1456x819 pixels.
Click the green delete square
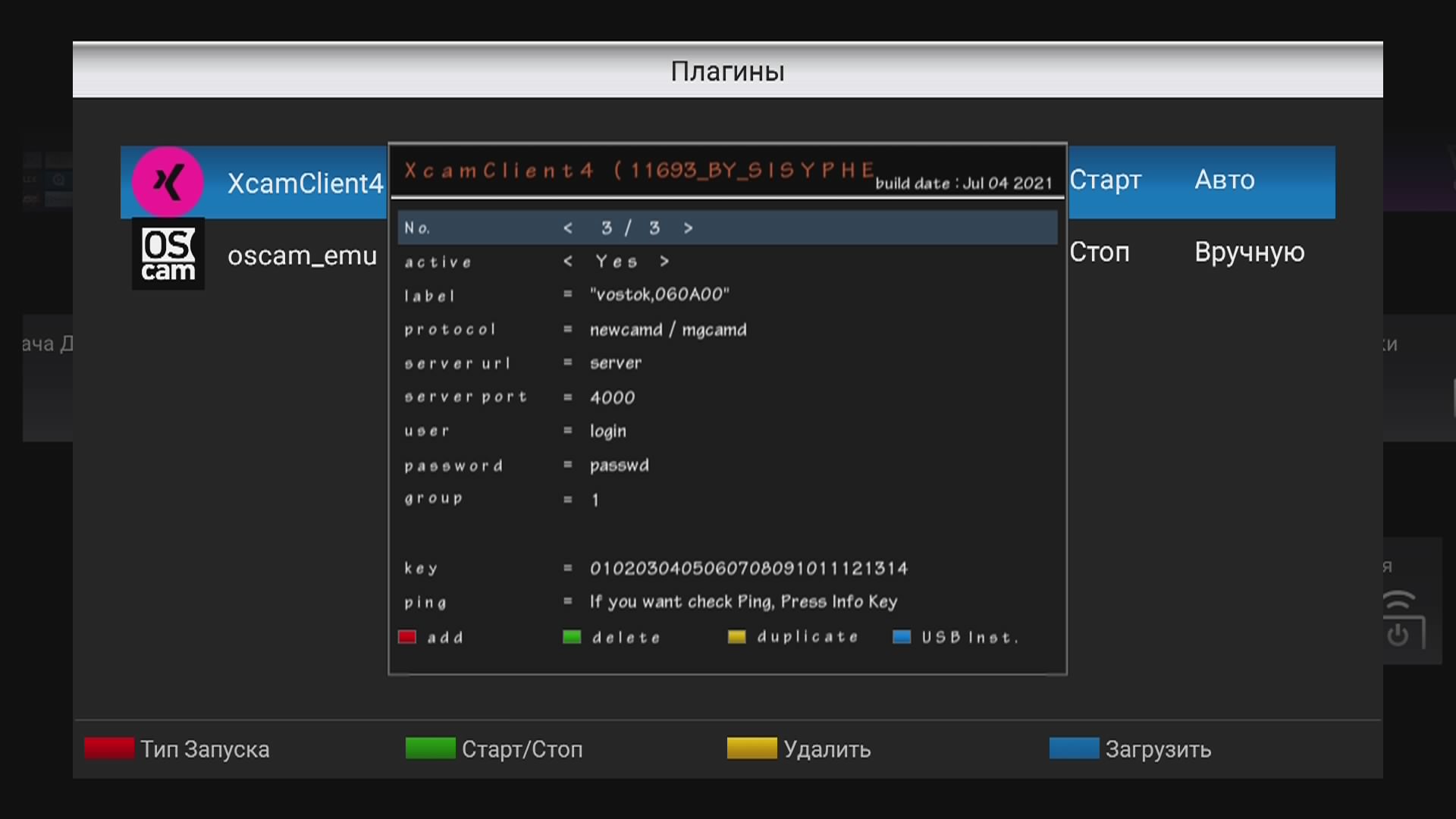572,637
